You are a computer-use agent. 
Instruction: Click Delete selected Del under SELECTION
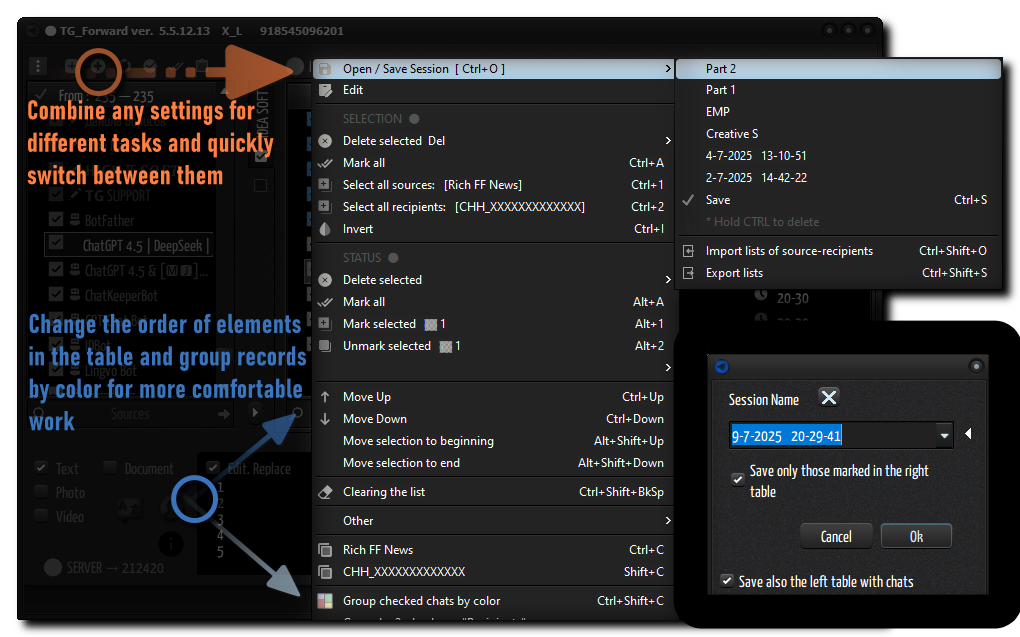tap(494, 141)
